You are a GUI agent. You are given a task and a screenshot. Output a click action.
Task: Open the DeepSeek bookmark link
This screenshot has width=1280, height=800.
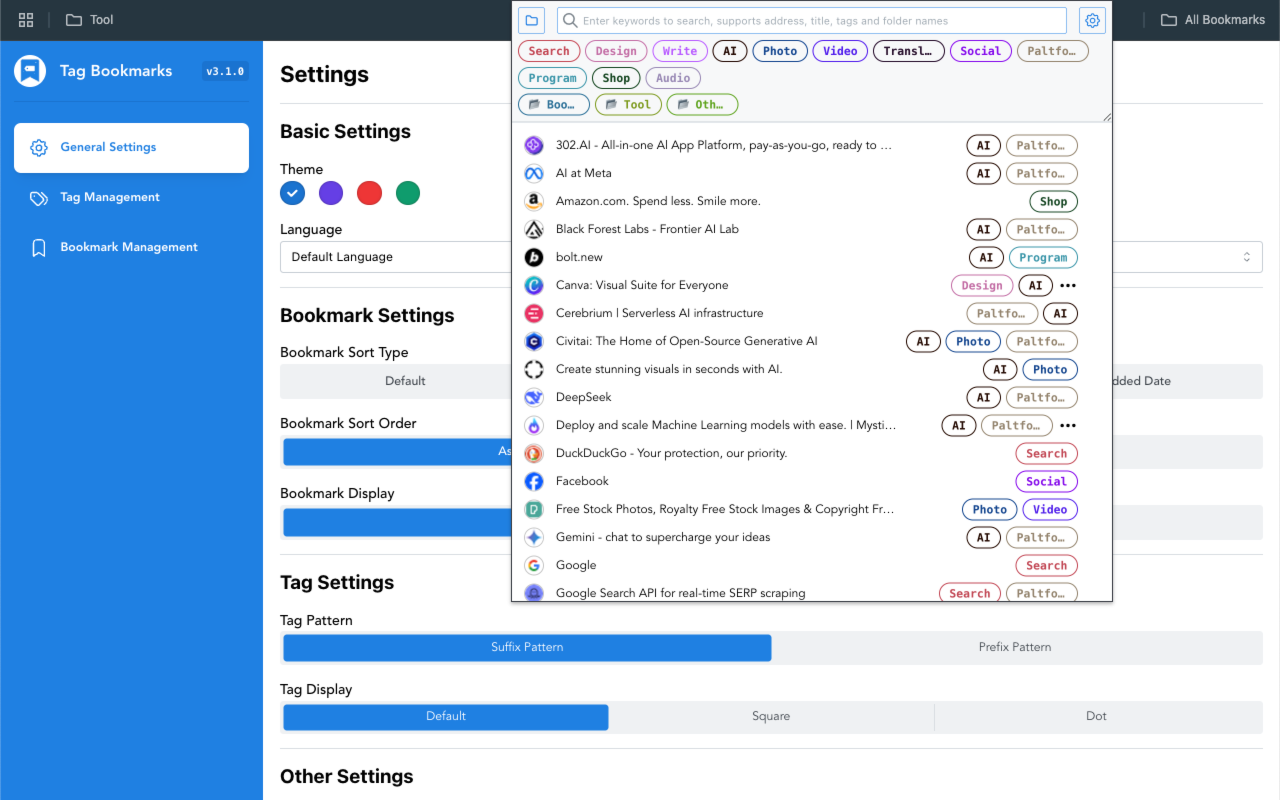[x=583, y=397]
